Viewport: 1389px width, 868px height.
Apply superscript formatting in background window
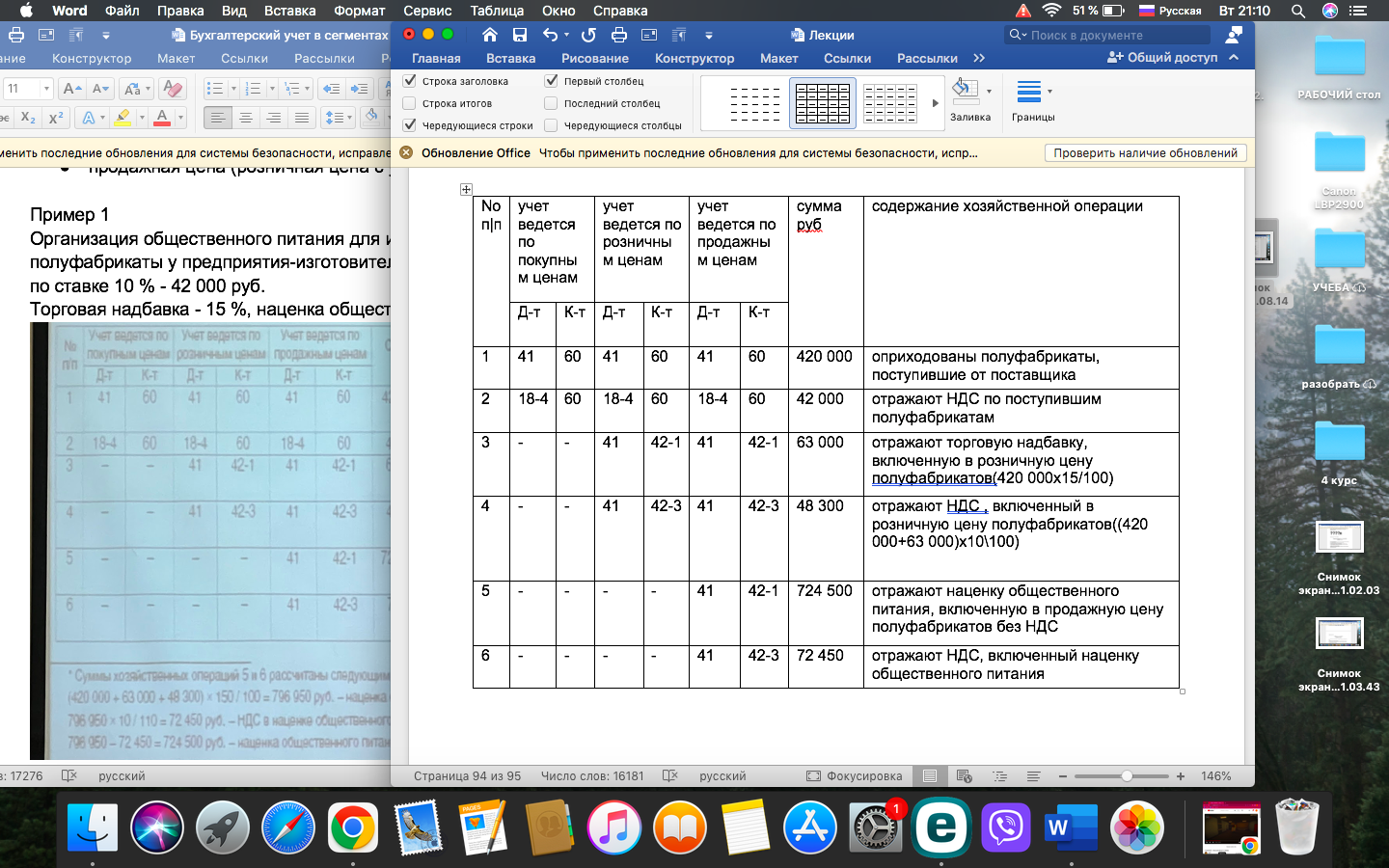[x=56, y=118]
